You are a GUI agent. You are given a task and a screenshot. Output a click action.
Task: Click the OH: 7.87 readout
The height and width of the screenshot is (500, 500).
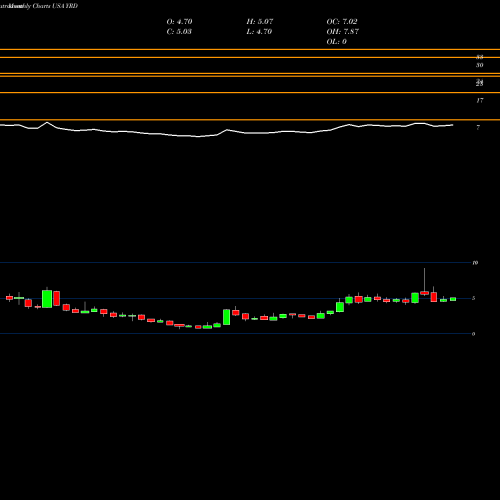(343, 32)
